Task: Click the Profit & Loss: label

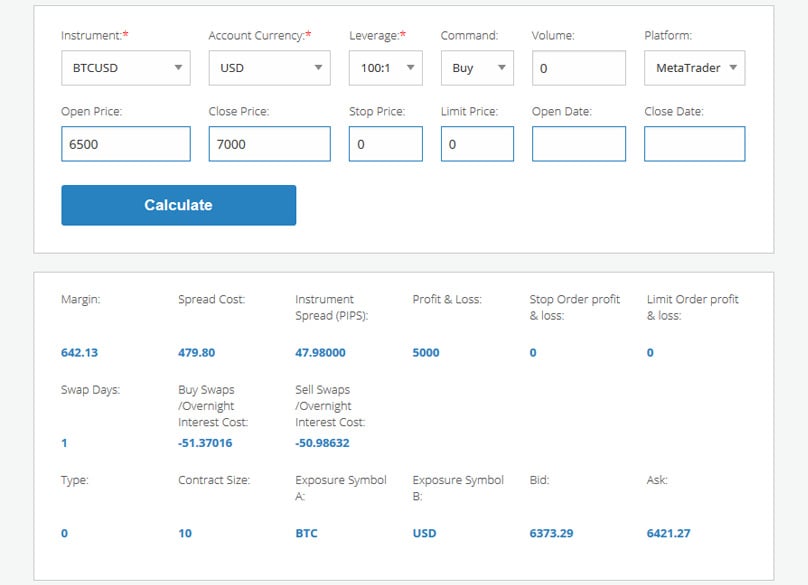Action: pos(447,299)
